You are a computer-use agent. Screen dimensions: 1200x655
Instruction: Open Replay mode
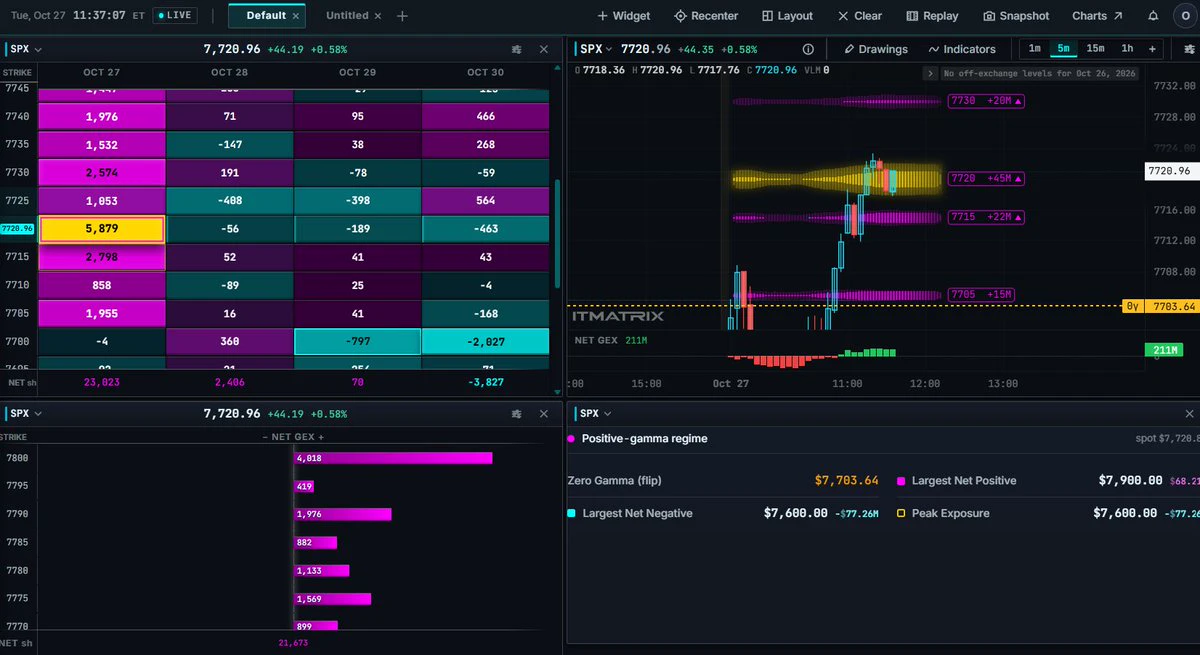[x=932, y=16]
